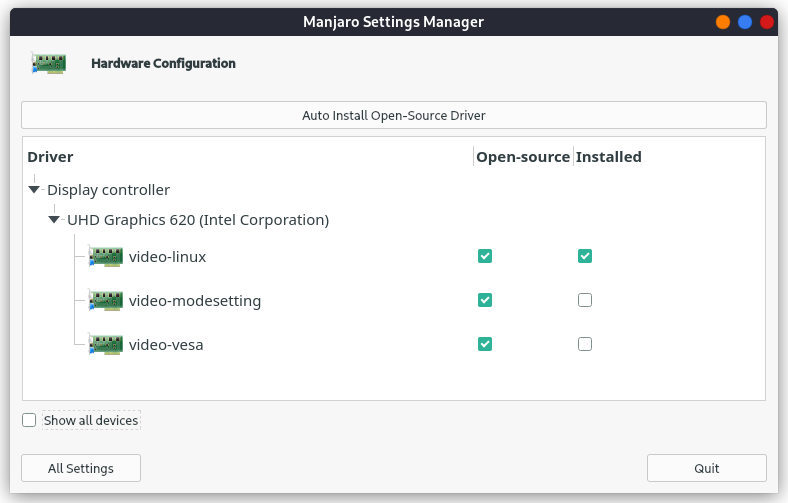Toggle the Installed checkbox for video-linux
Viewport: 788px width, 503px height.
[x=585, y=256]
